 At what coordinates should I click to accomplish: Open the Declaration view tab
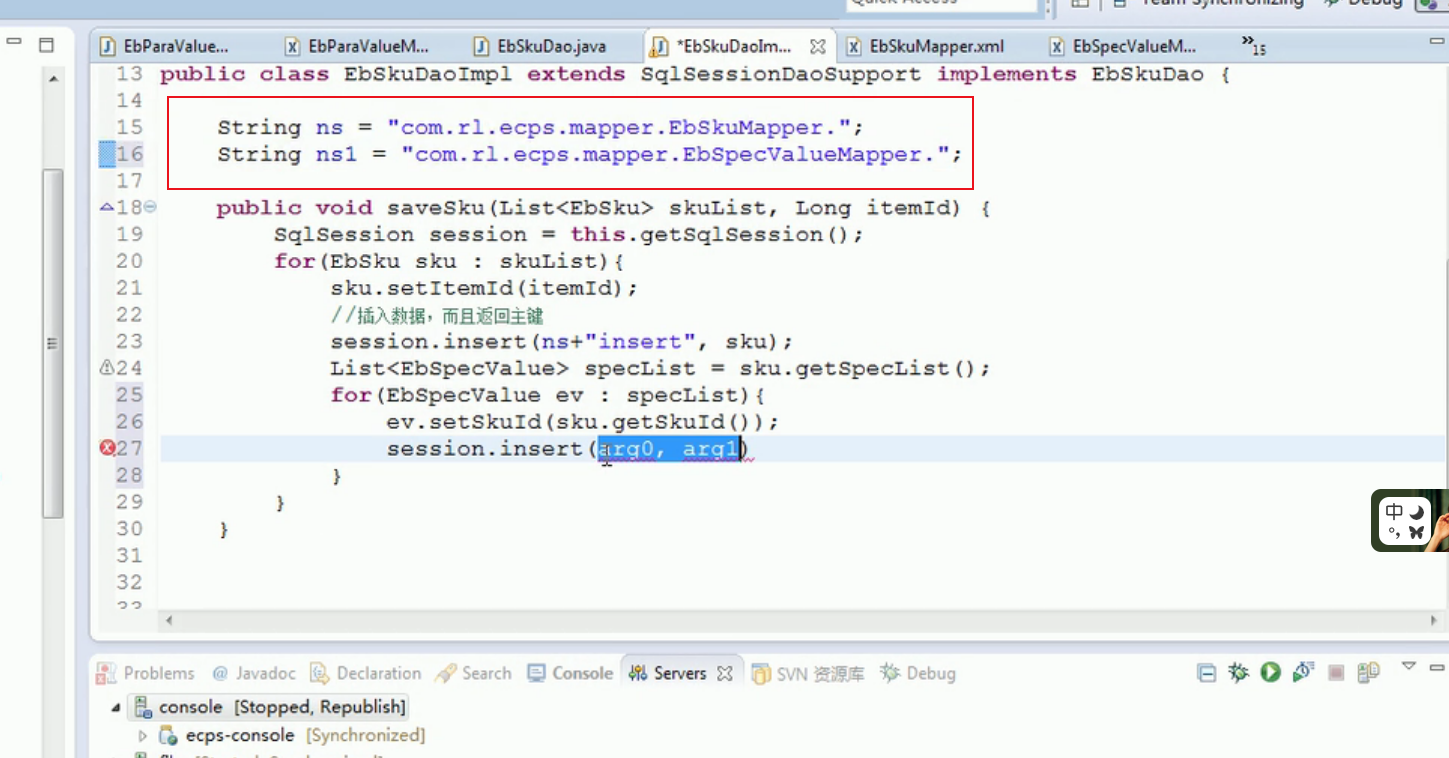point(366,673)
